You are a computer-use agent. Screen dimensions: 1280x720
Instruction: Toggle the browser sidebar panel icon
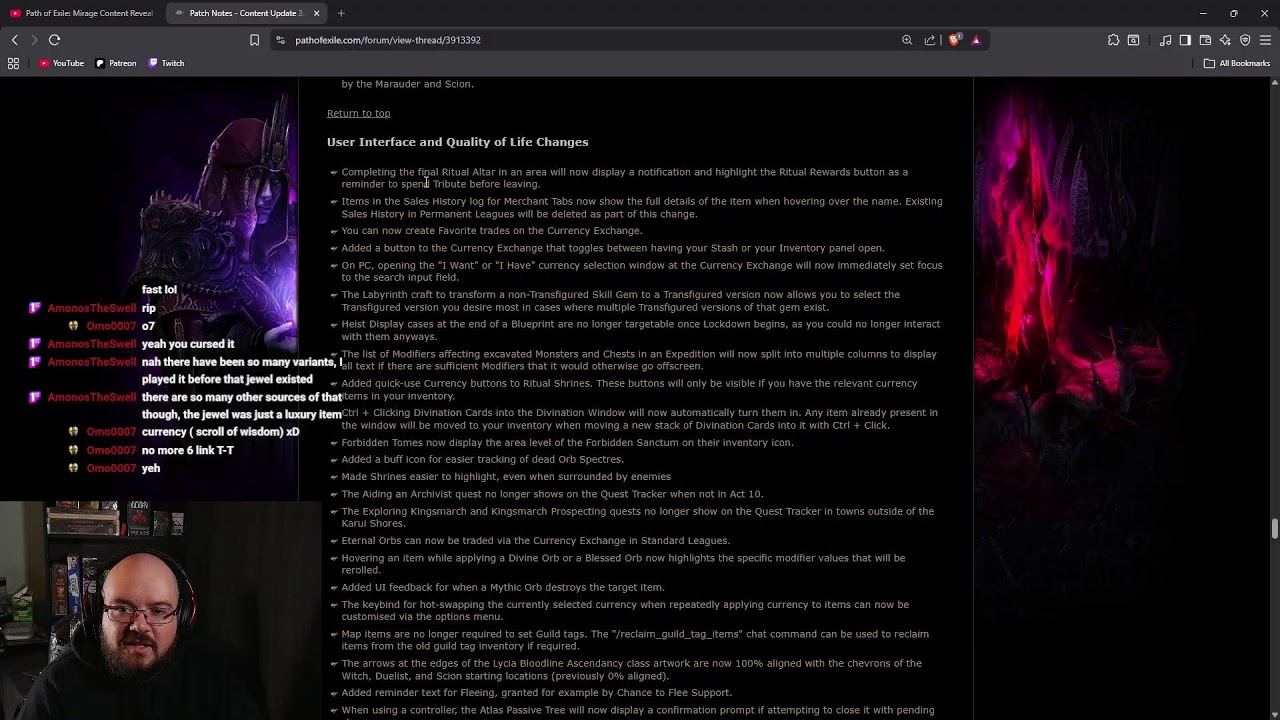pyautogui.click(x=1185, y=40)
